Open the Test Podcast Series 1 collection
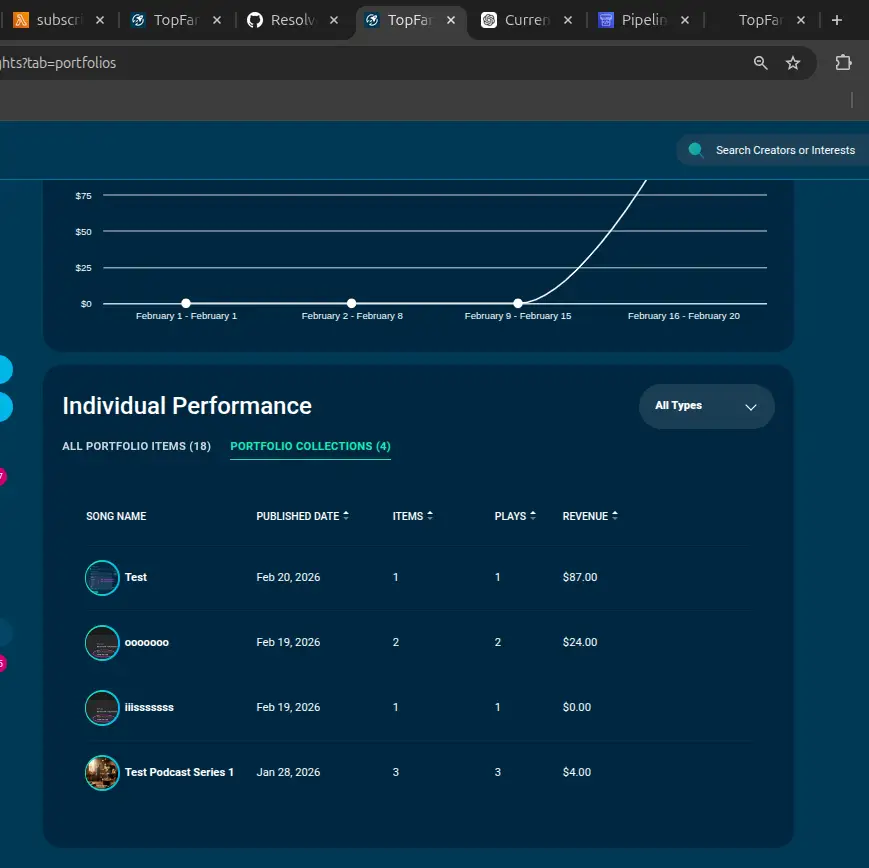 pyautogui.click(x=179, y=772)
